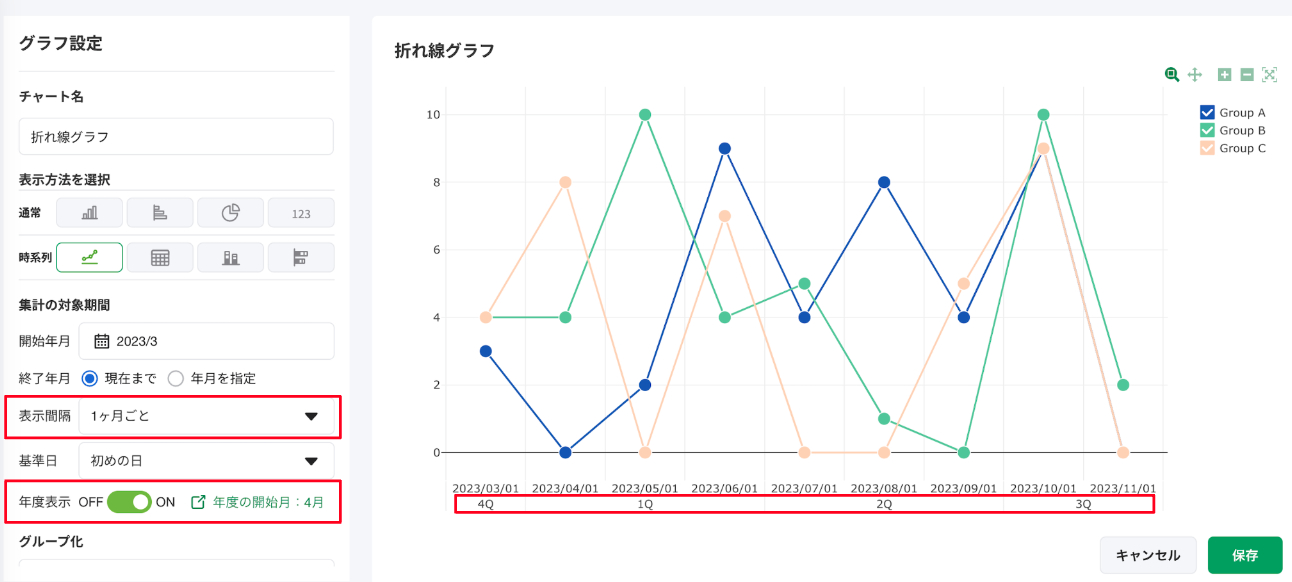Open the 開始年月 date picker

coord(206,341)
